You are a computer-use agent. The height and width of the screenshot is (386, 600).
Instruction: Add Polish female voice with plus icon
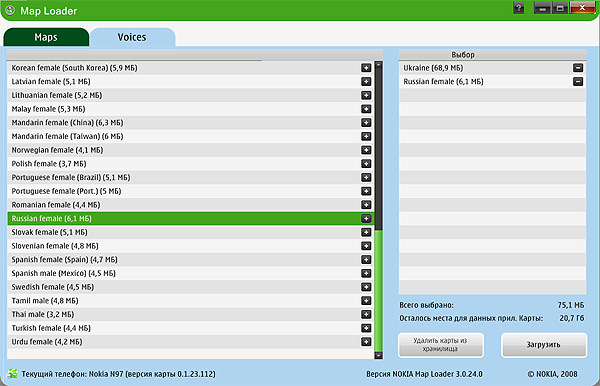pos(366,164)
